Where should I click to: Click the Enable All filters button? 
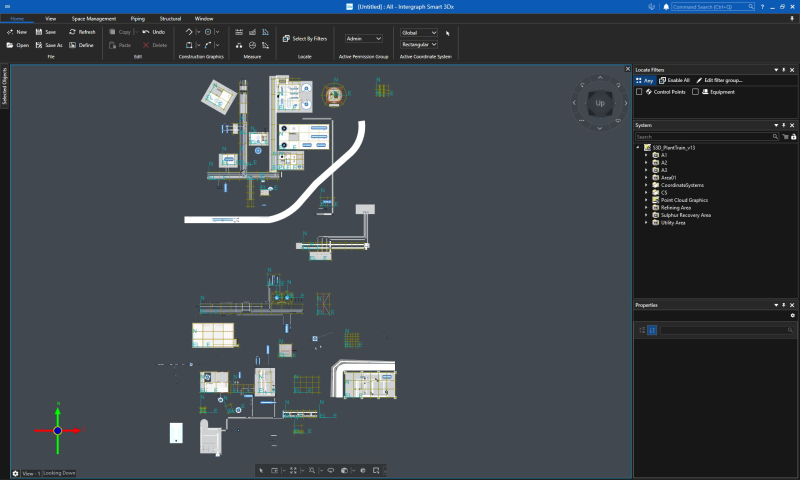tap(674, 80)
